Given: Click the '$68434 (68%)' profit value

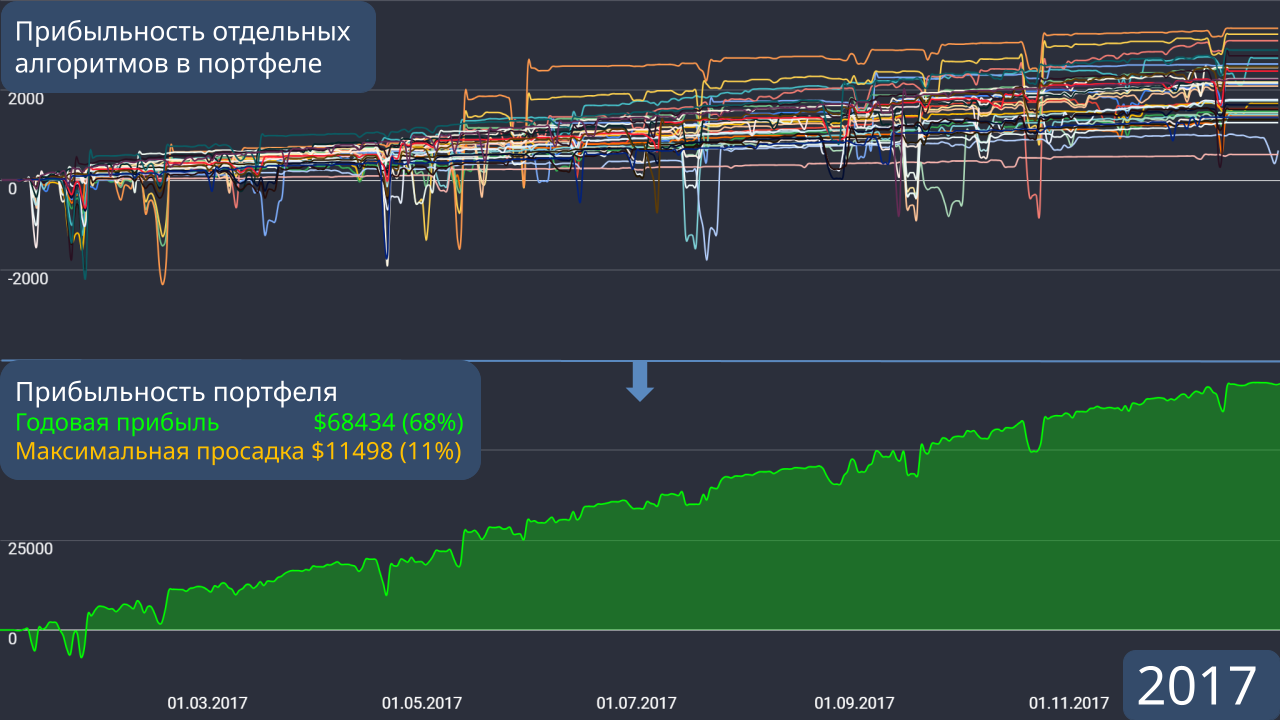Looking at the screenshot, I should click(389, 421).
